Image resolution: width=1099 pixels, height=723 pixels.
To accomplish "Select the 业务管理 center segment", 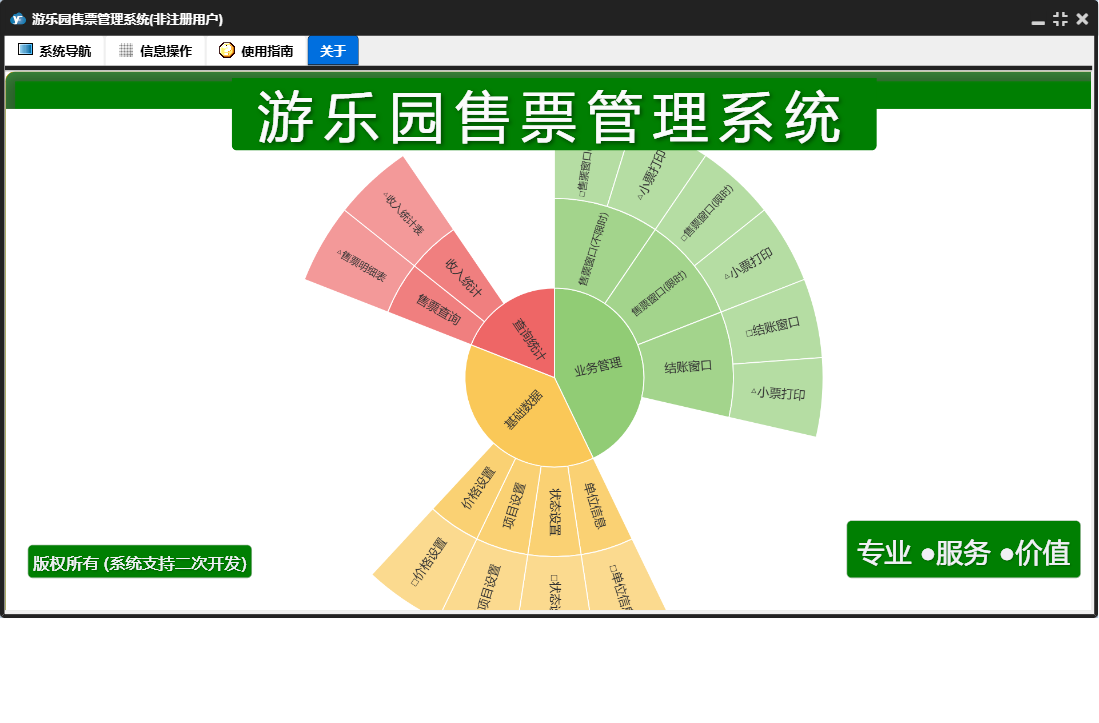I will pyautogui.click(x=598, y=366).
